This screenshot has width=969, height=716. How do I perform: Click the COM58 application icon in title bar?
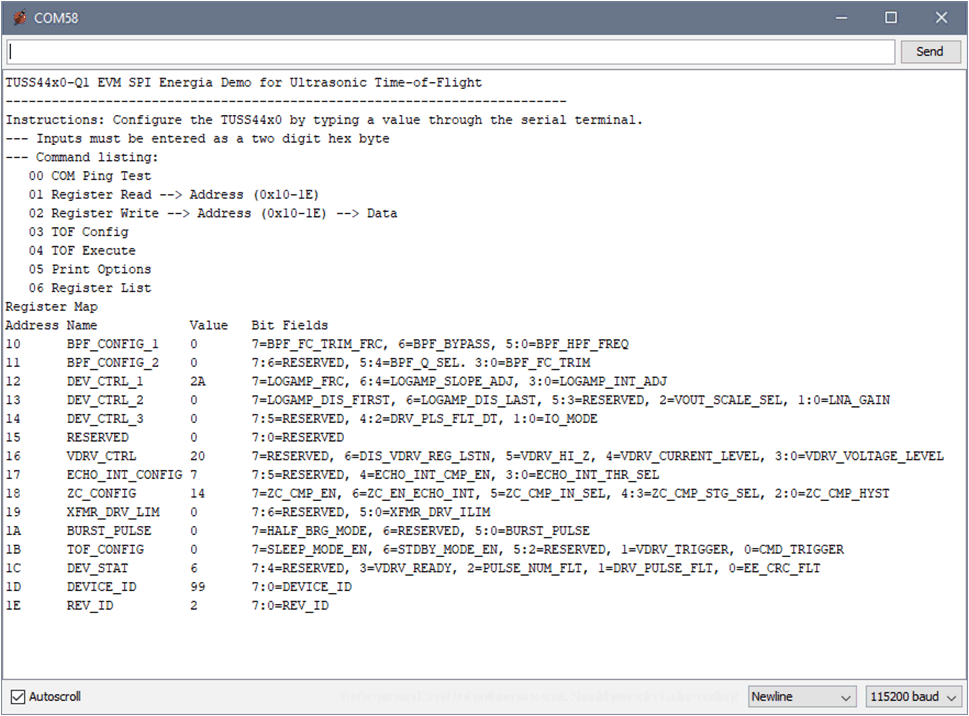point(20,18)
